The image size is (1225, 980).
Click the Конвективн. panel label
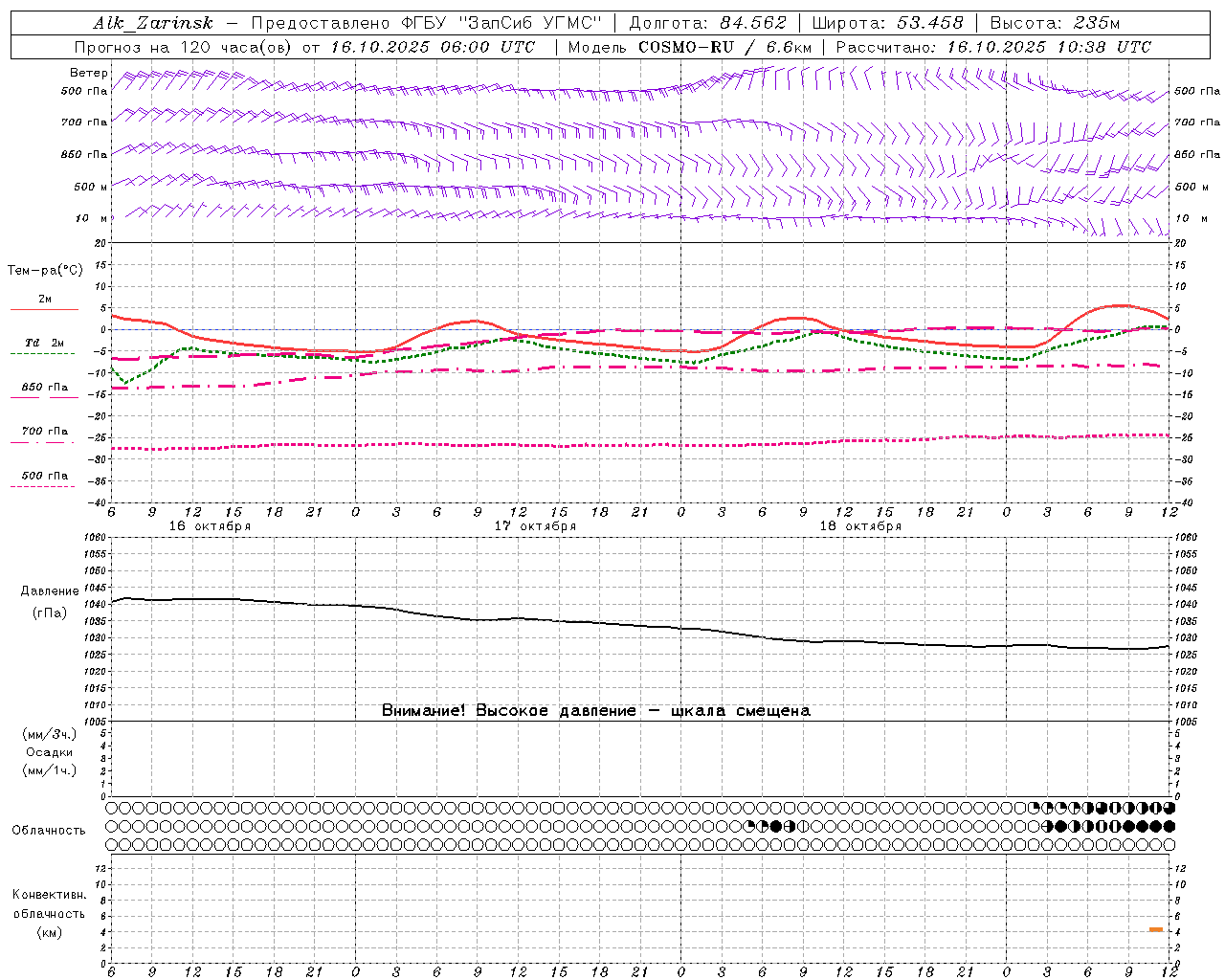(x=49, y=895)
